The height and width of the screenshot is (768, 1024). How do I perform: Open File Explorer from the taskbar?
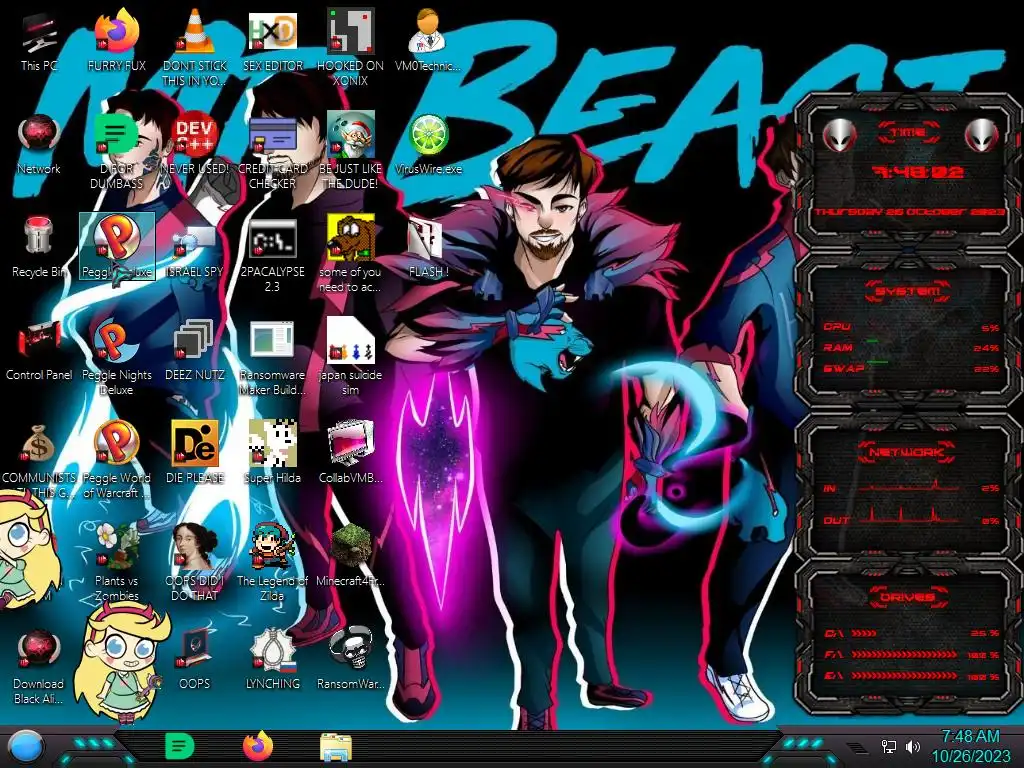coord(336,748)
